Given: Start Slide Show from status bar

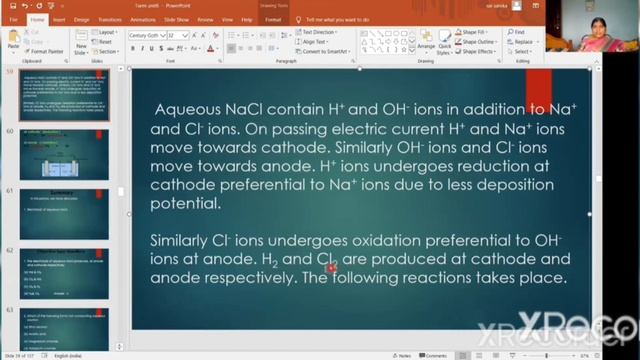Looking at the screenshot, I should tap(512, 356).
